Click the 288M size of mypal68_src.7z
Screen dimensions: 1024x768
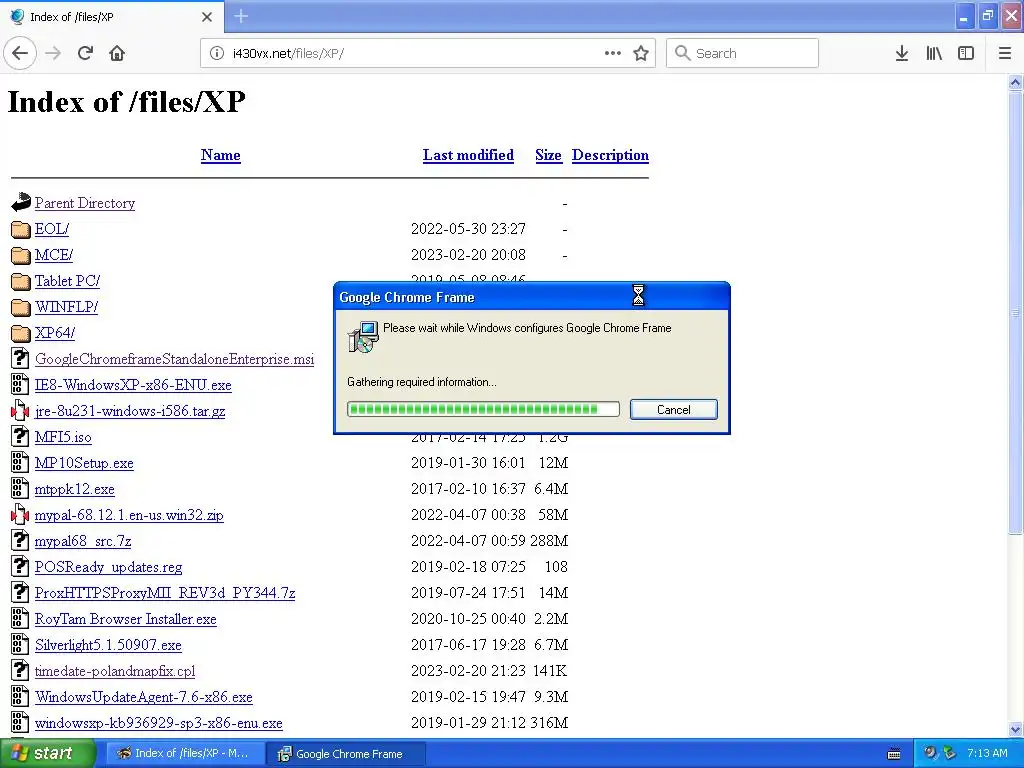[x=549, y=541]
